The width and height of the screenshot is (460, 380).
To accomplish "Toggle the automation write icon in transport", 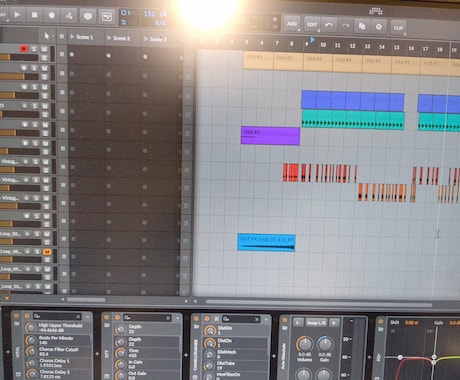I will [x=69, y=16].
